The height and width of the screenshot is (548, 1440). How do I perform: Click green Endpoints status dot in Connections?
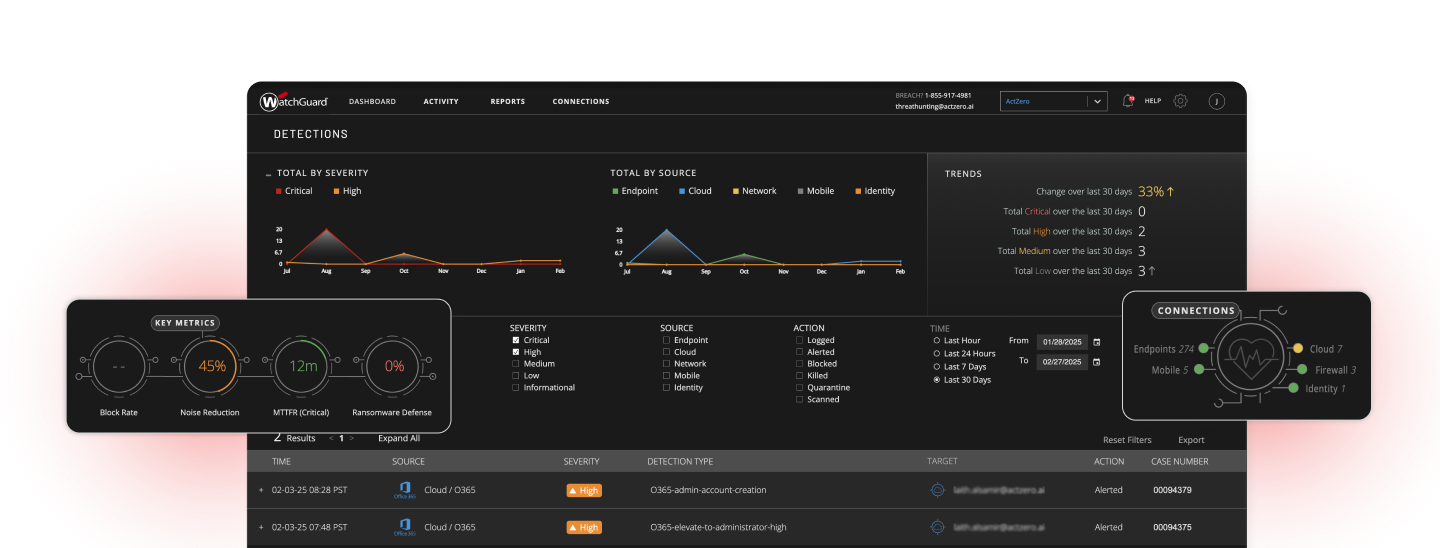click(1204, 349)
